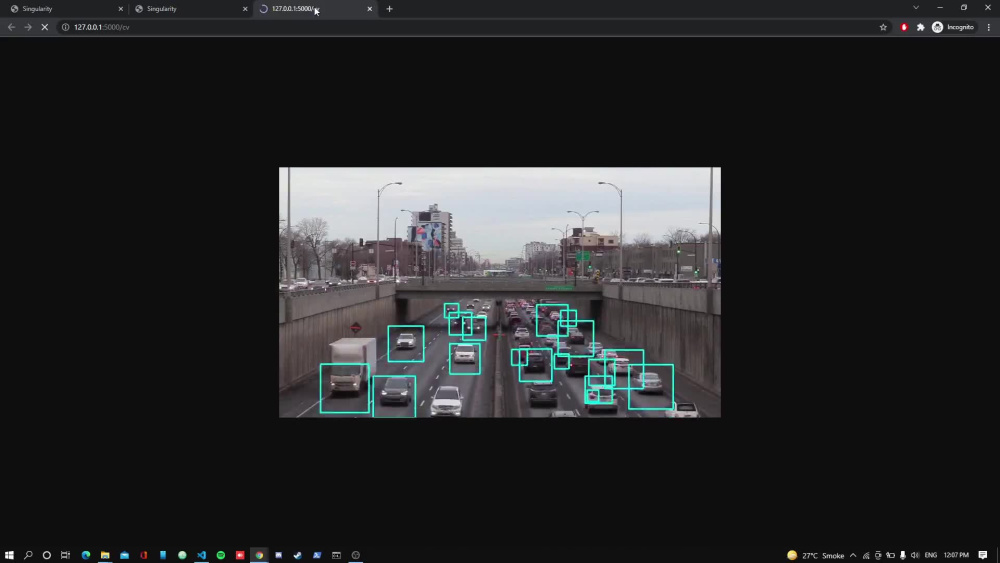This screenshot has height=563, width=1000.
Task: Restore down the Chrome window
Action: (x=964, y=8)
